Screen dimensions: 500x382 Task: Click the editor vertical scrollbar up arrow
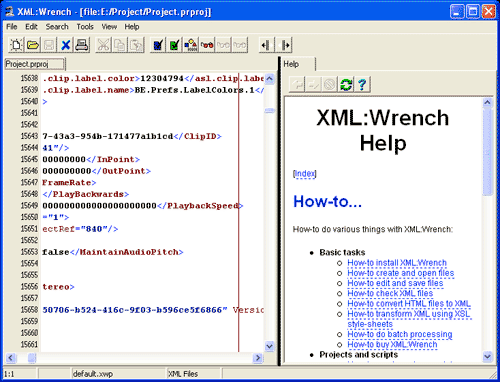[x=269, y=79]
